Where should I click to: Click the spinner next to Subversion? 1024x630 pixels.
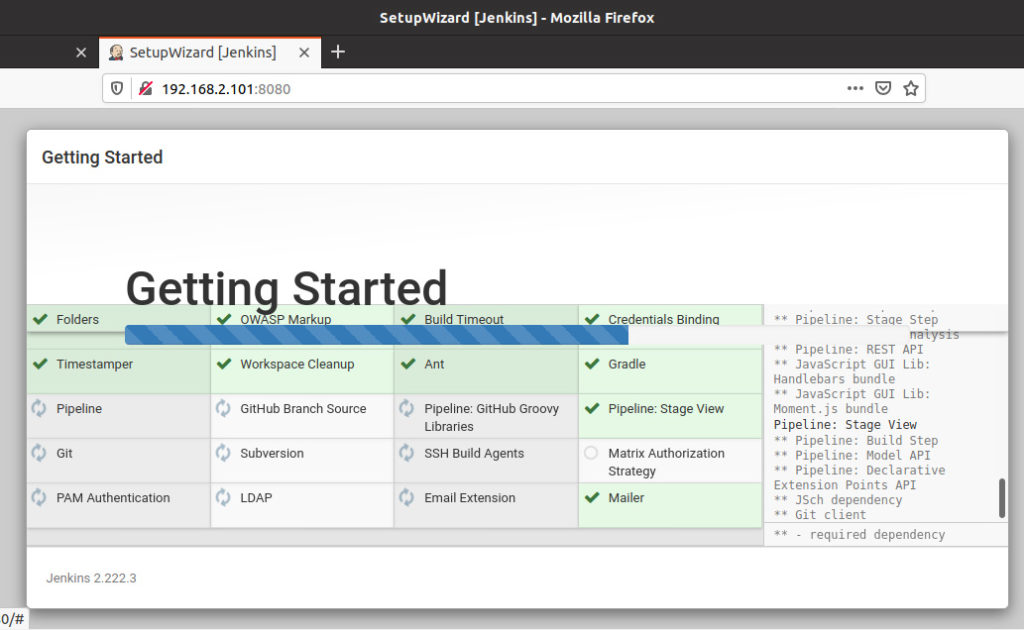(x=223, y=453)
